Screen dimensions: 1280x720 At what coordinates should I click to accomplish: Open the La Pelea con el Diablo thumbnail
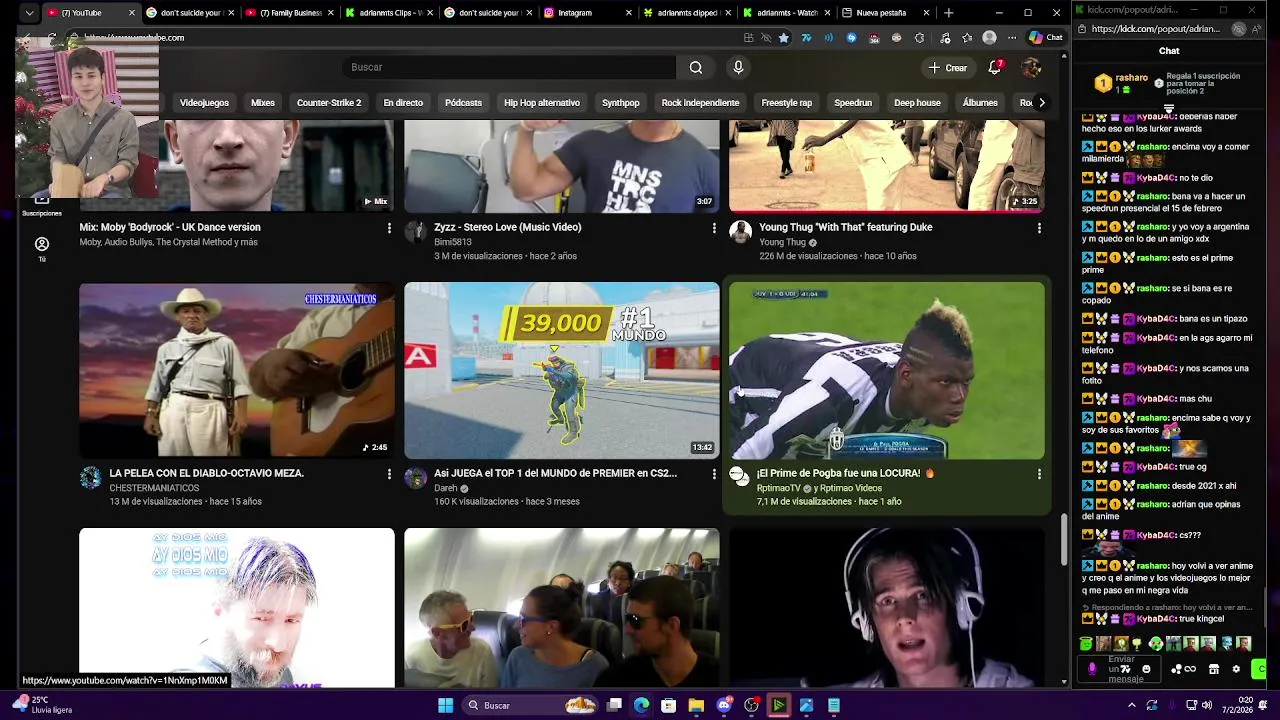[x=237, y=370]
